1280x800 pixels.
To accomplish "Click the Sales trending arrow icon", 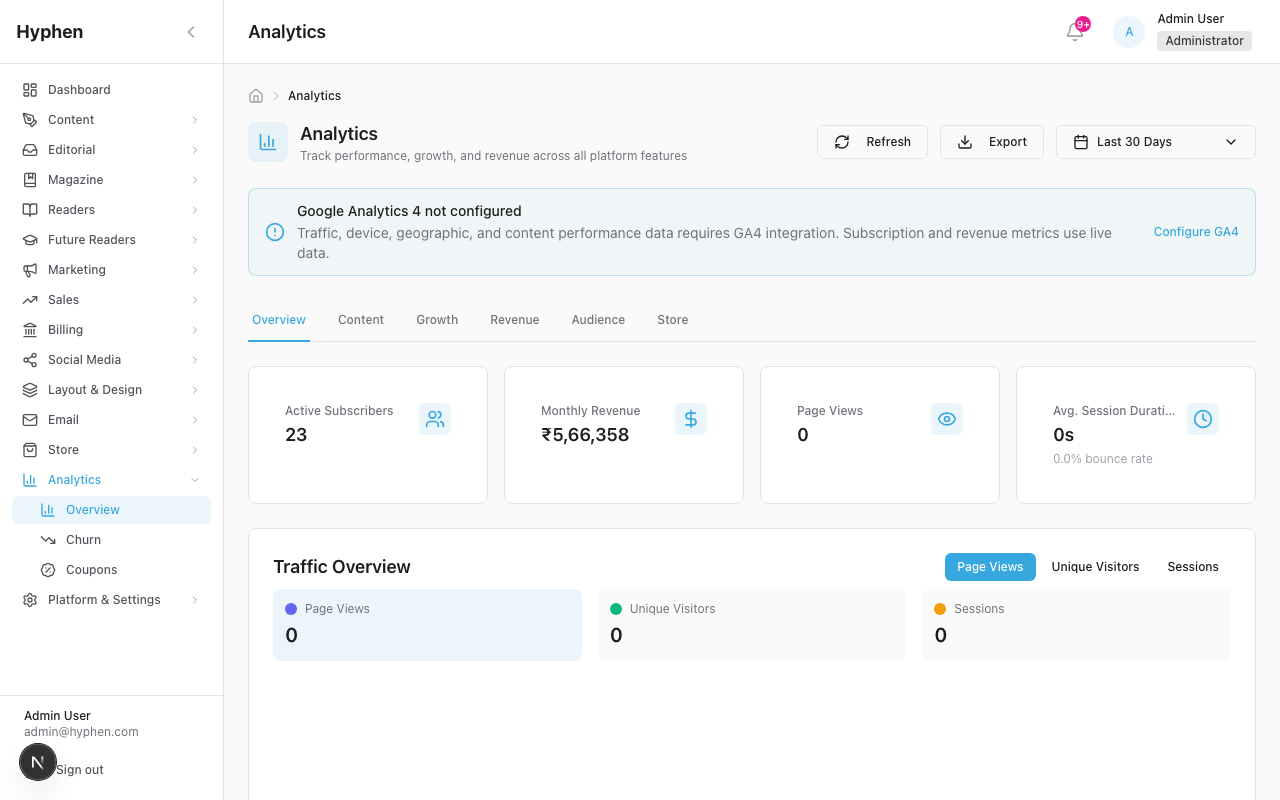I will [30, 300].
